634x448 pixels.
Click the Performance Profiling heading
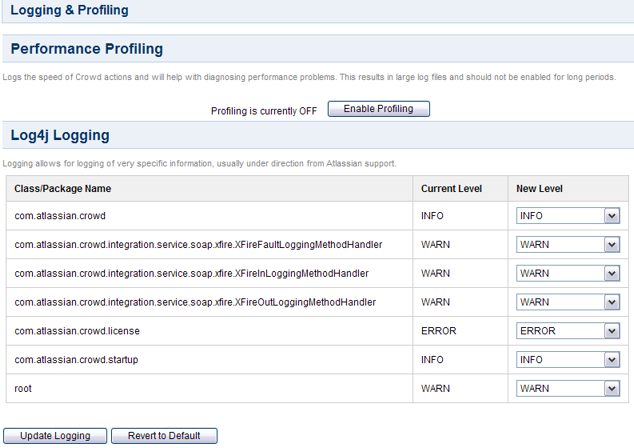[87, 49]
